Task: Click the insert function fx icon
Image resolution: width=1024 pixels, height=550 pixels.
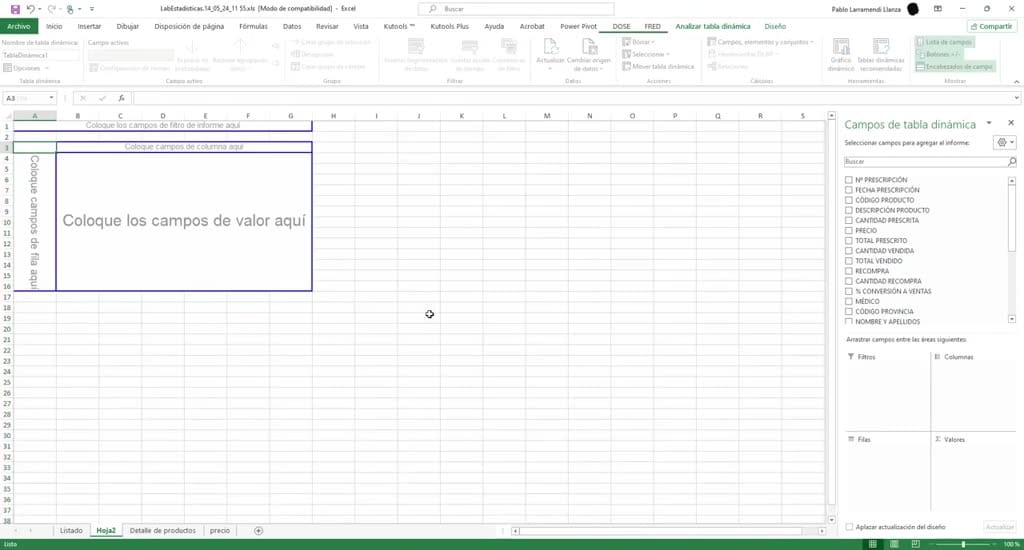Action: pyautogui.click(x=121, y=98)
